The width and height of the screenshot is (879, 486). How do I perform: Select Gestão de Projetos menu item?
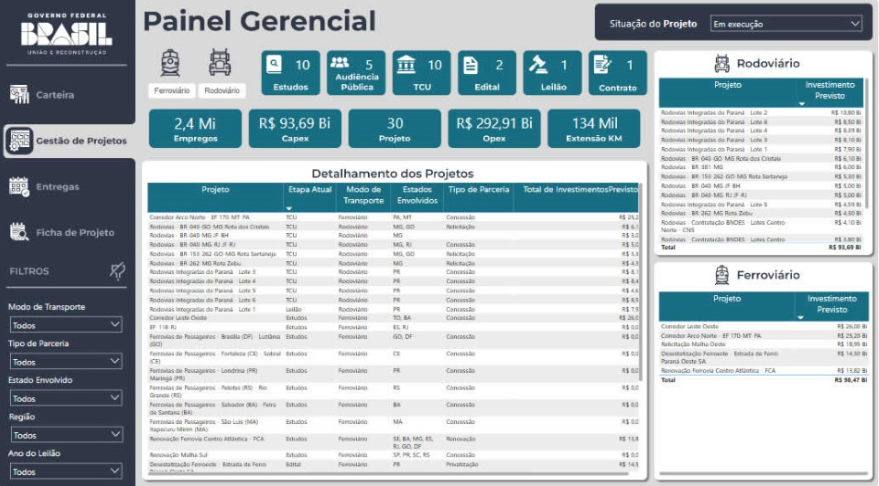(x=81, y=141)
